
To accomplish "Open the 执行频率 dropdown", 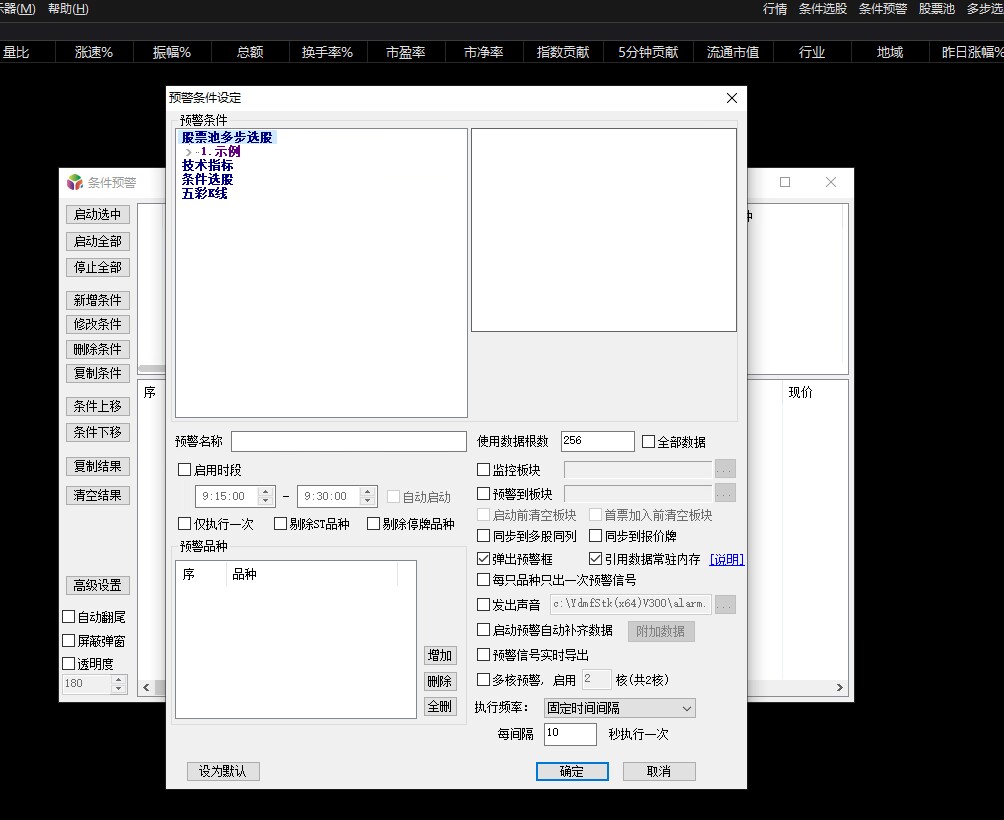I will (619, 708).
